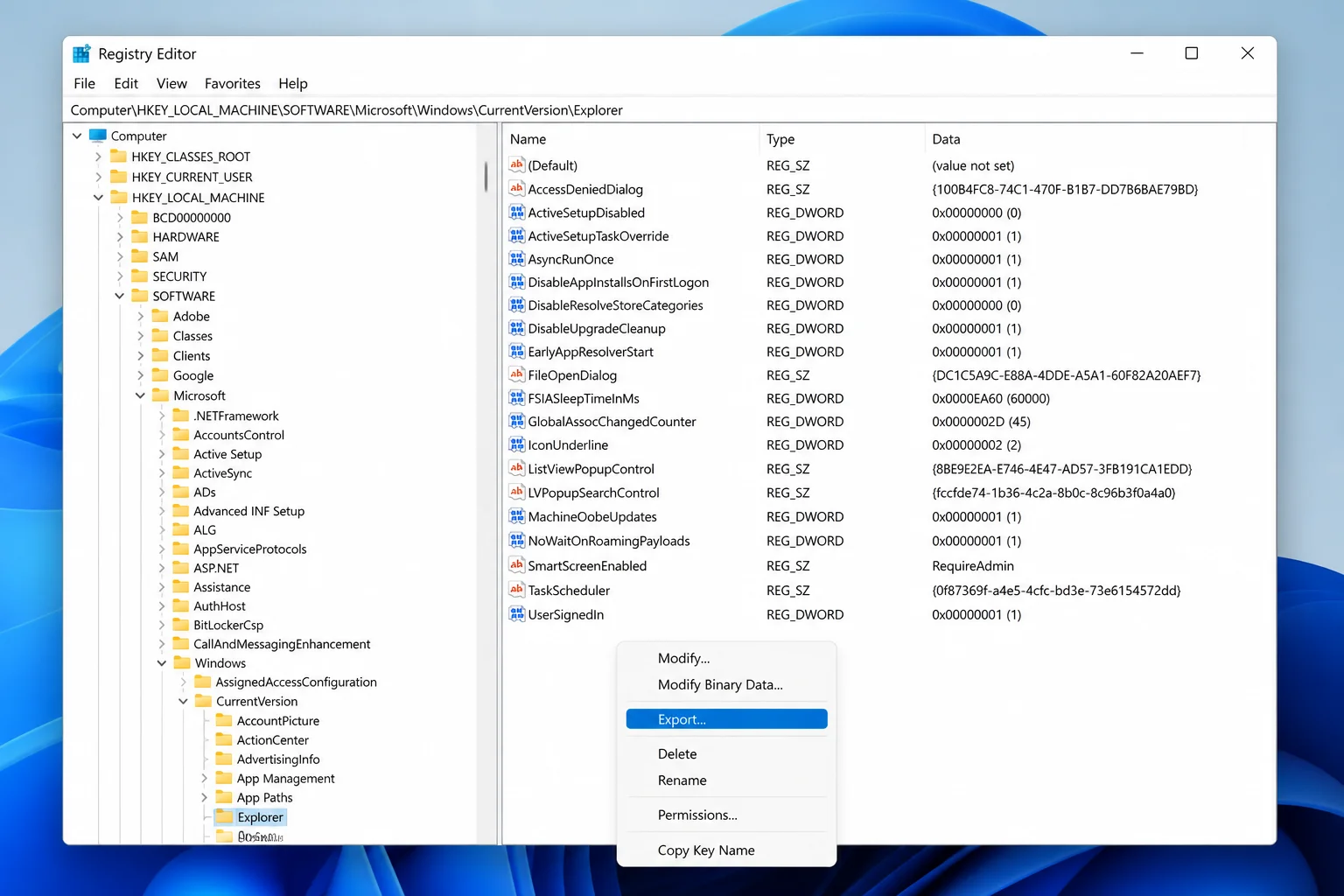The width and height of the screenshot is (1344, 896).
Task: Open the Favorites menu
Action: (233, 83)
